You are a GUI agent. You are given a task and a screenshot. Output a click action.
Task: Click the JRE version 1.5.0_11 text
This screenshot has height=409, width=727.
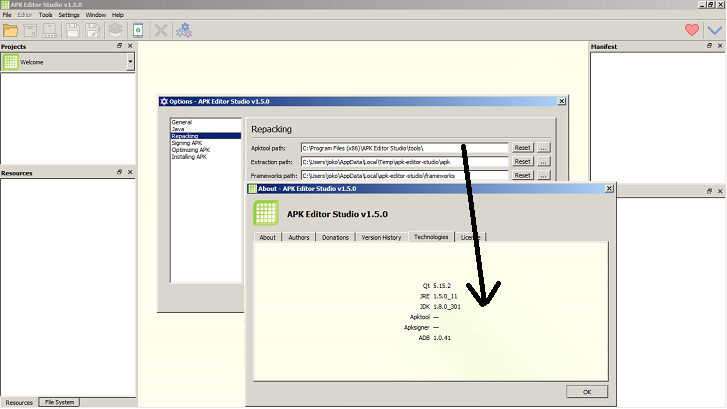click(445, 296)
